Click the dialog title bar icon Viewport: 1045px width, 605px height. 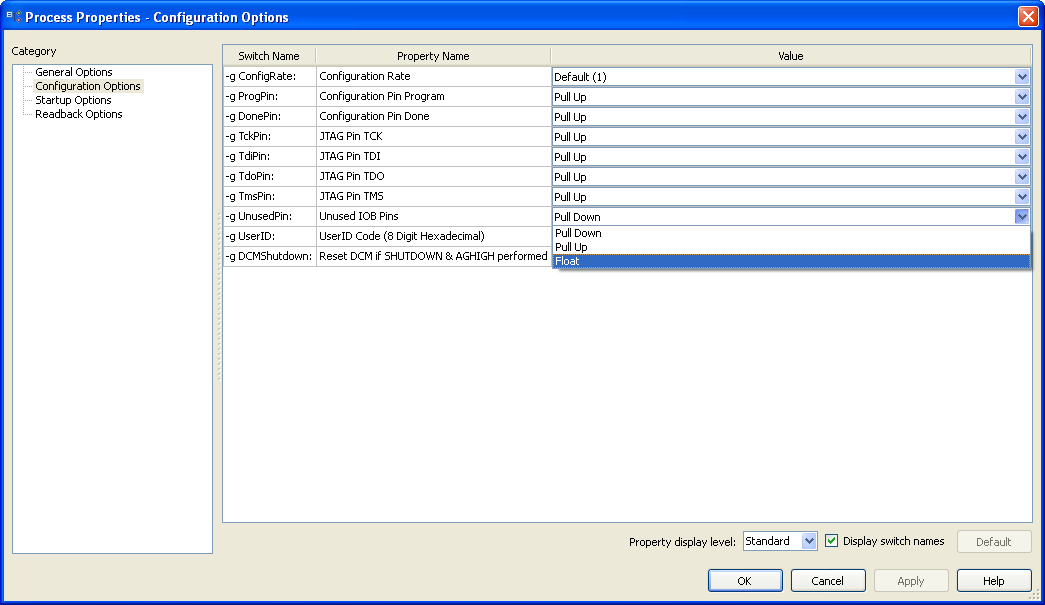tap(14, 17)
